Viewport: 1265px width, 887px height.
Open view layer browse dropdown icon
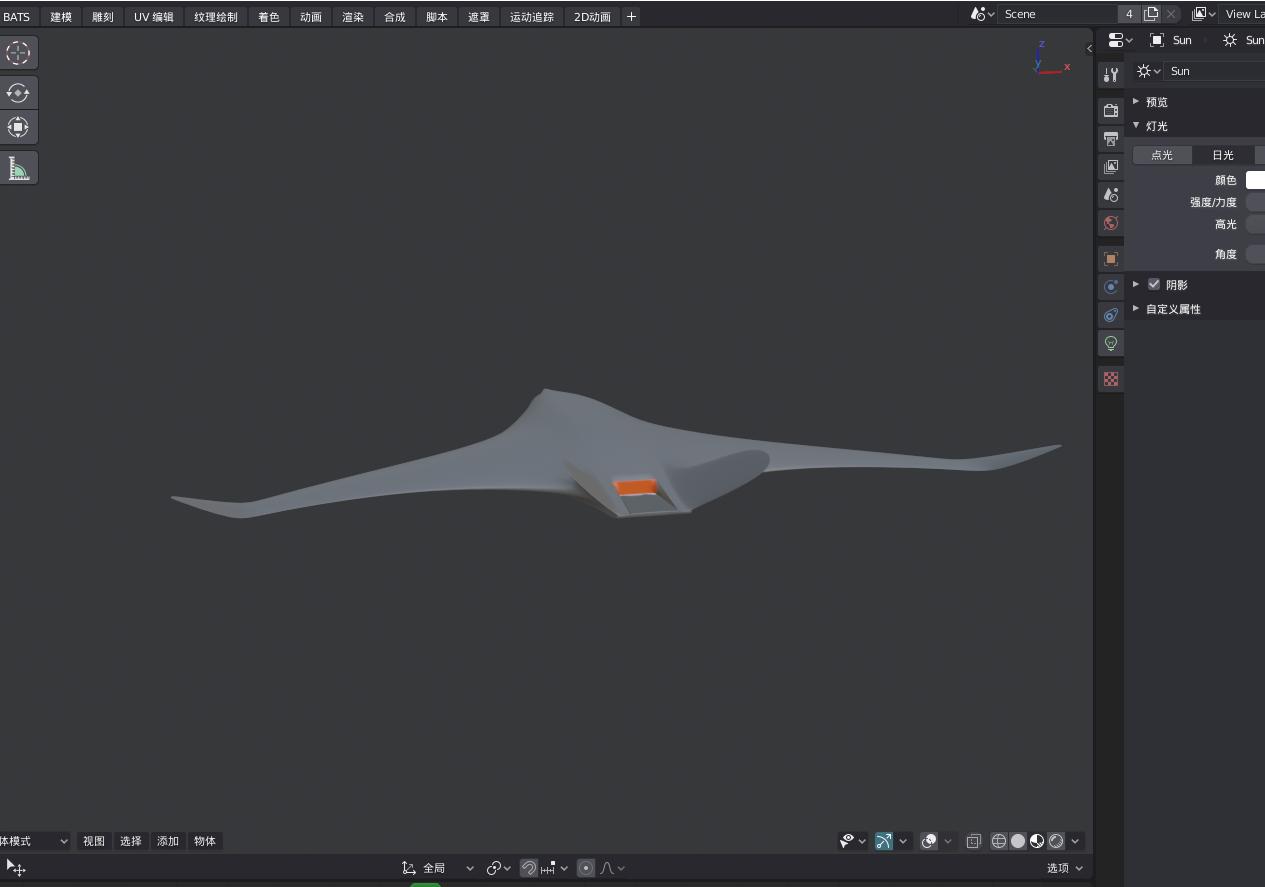click(1204, 14)
